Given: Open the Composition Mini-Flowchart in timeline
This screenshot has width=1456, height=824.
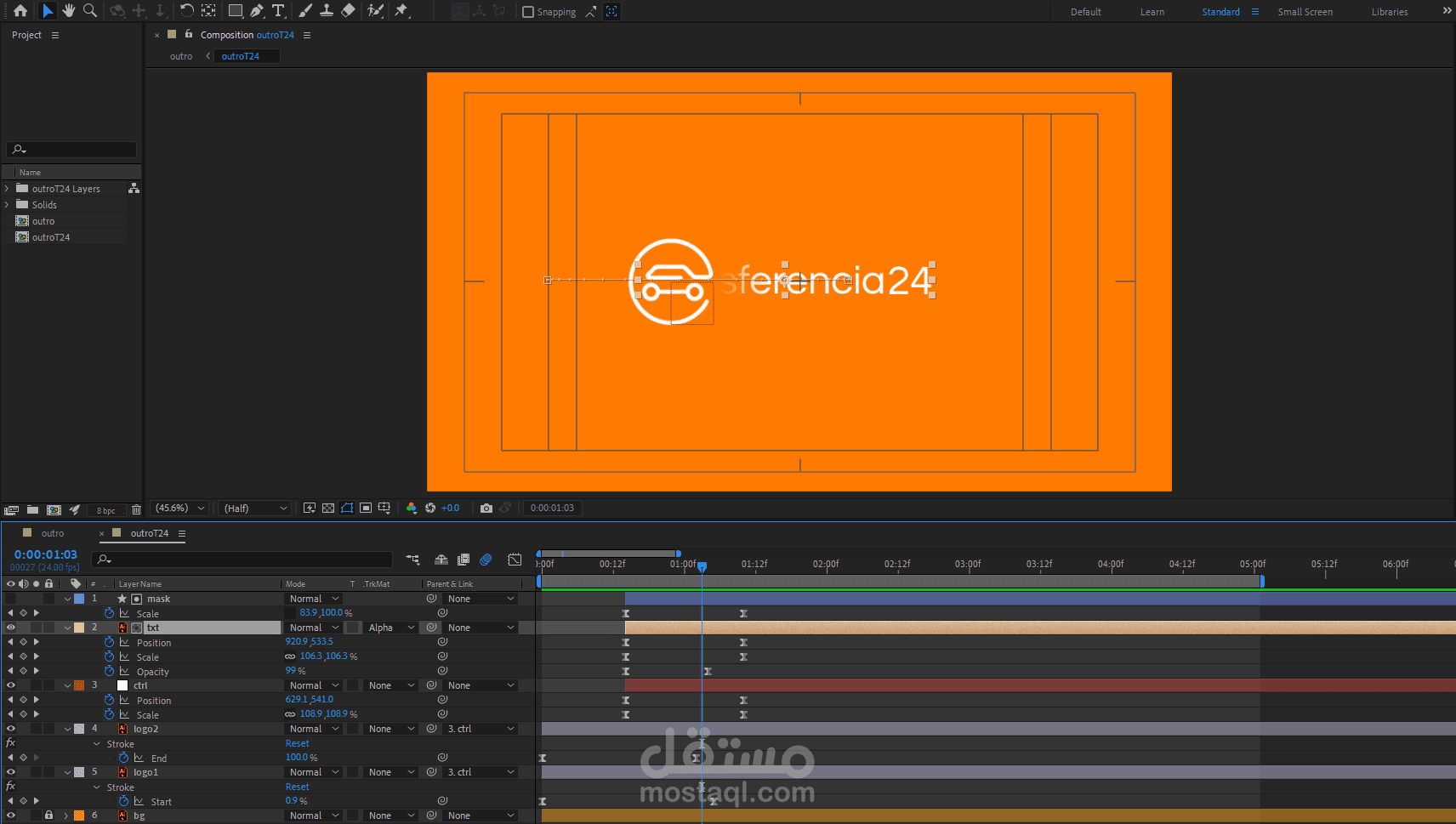Looking at the screenshot, I should (x=412, y=560).
